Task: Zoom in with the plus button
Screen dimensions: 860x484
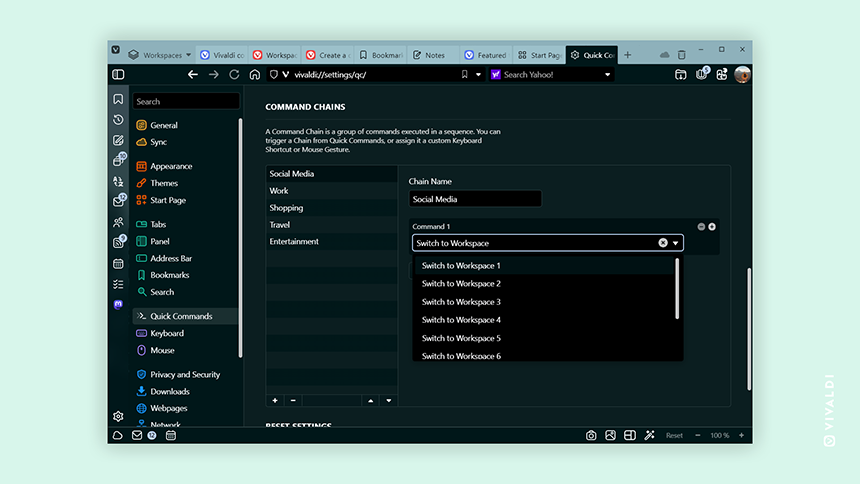Action: click(x=742, y=436)
